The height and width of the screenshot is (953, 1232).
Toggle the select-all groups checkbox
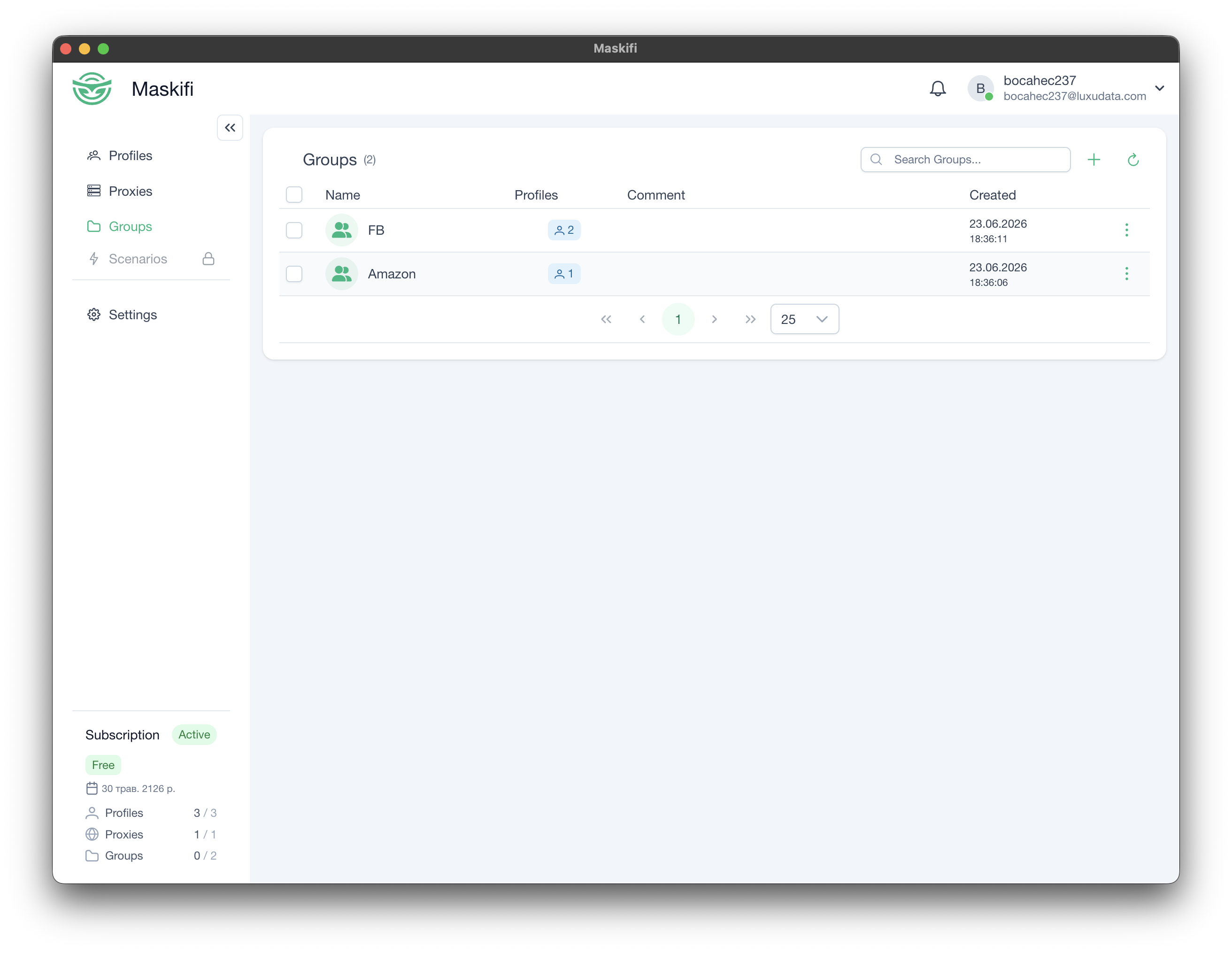click(x=294, y=194)
